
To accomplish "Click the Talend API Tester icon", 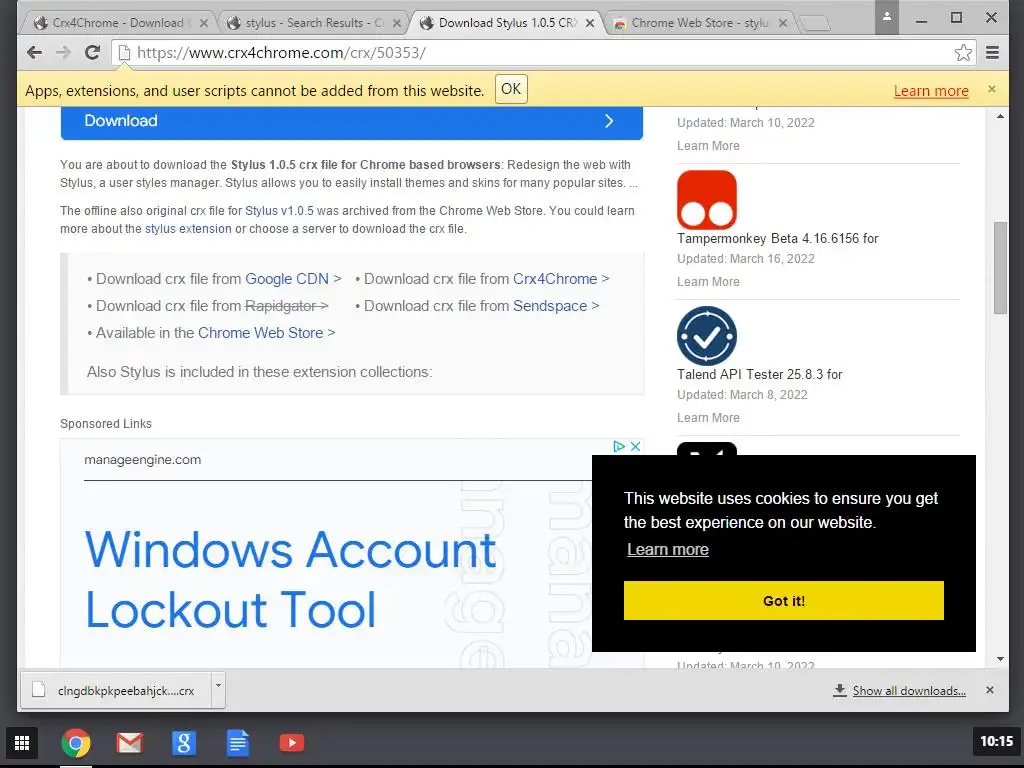I will tap(707, 336).
